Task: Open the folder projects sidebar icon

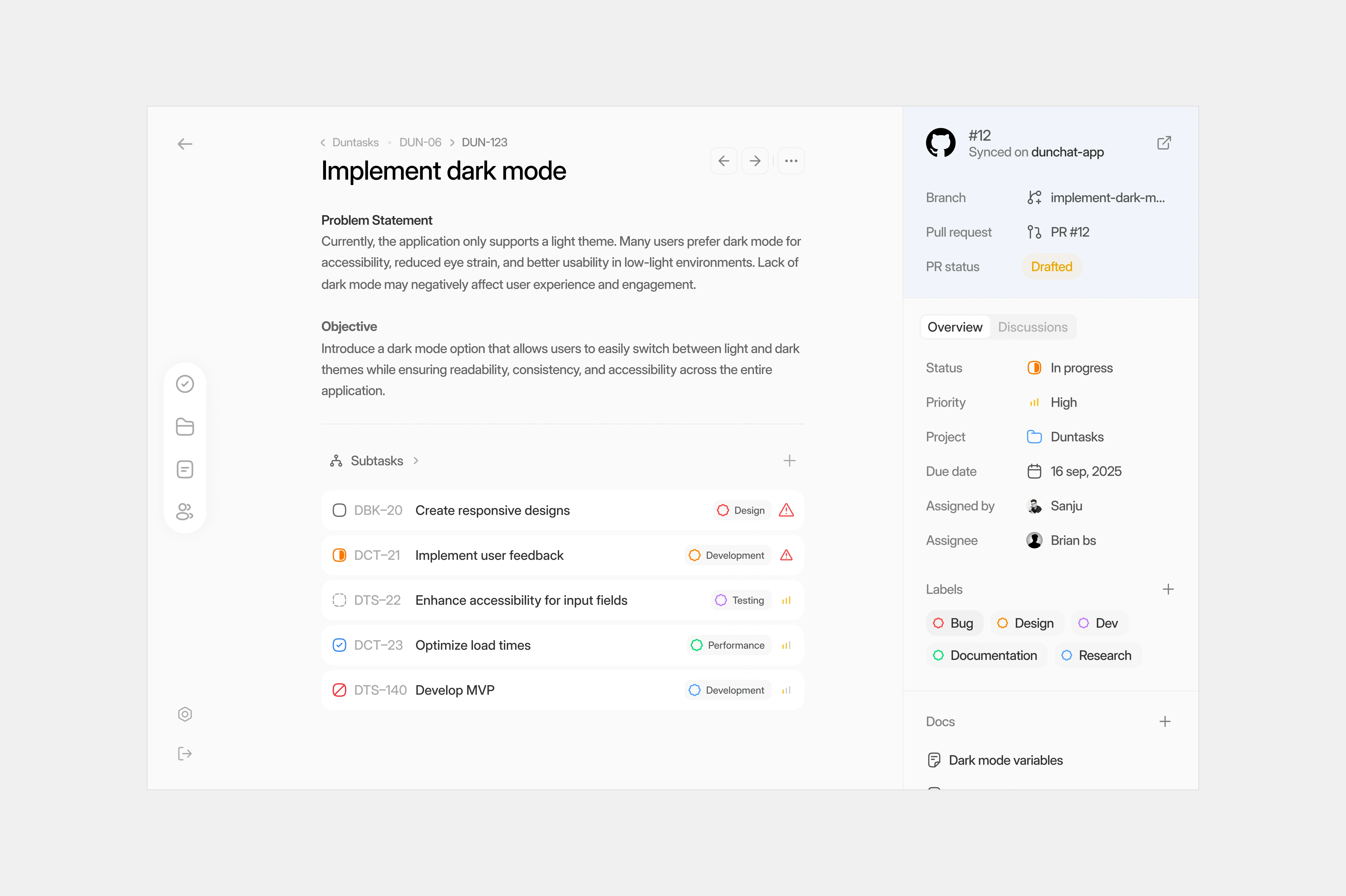Action: [x=185, y=427]
